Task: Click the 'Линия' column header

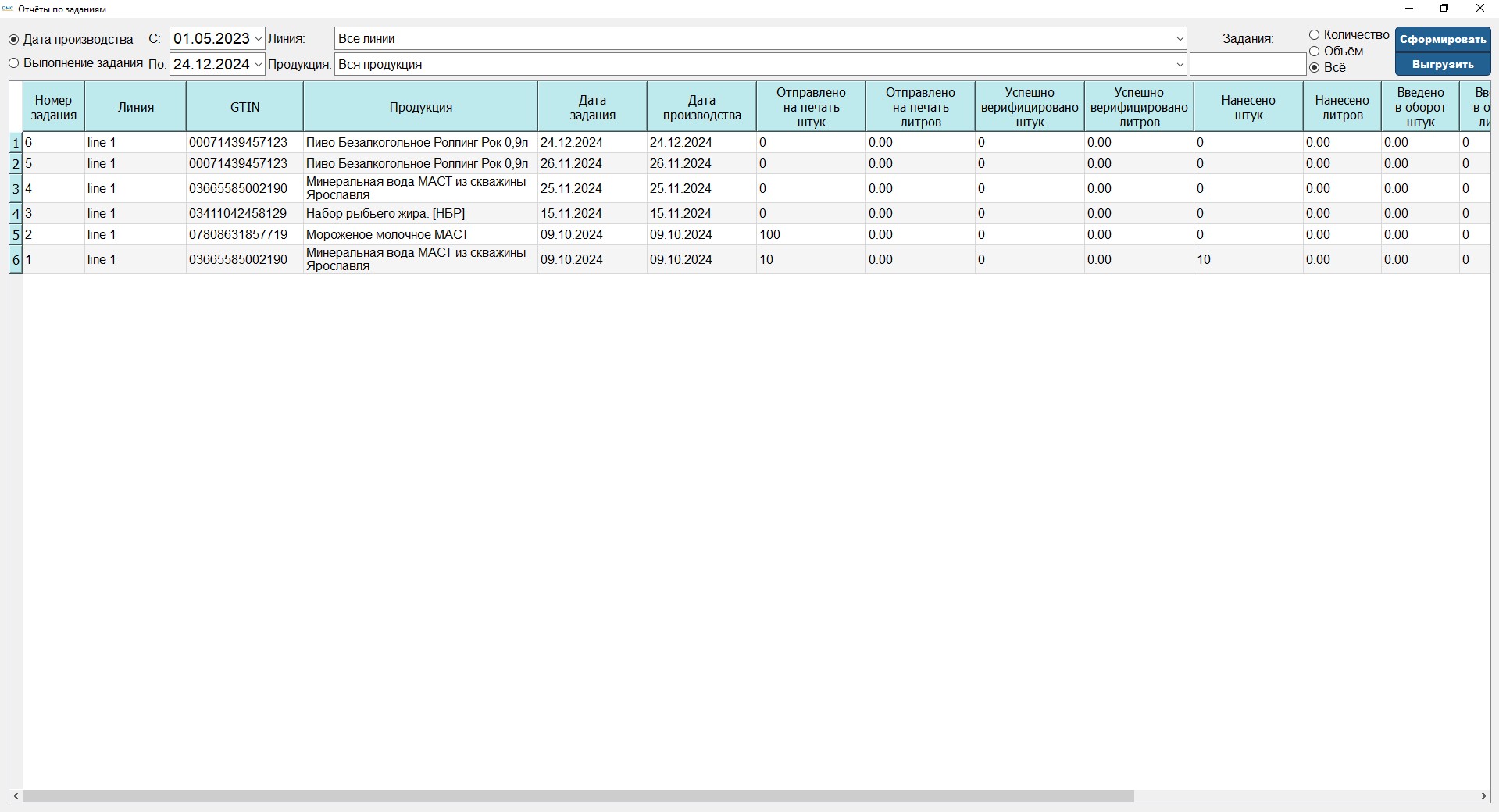Action: click(x=135, y=107)
